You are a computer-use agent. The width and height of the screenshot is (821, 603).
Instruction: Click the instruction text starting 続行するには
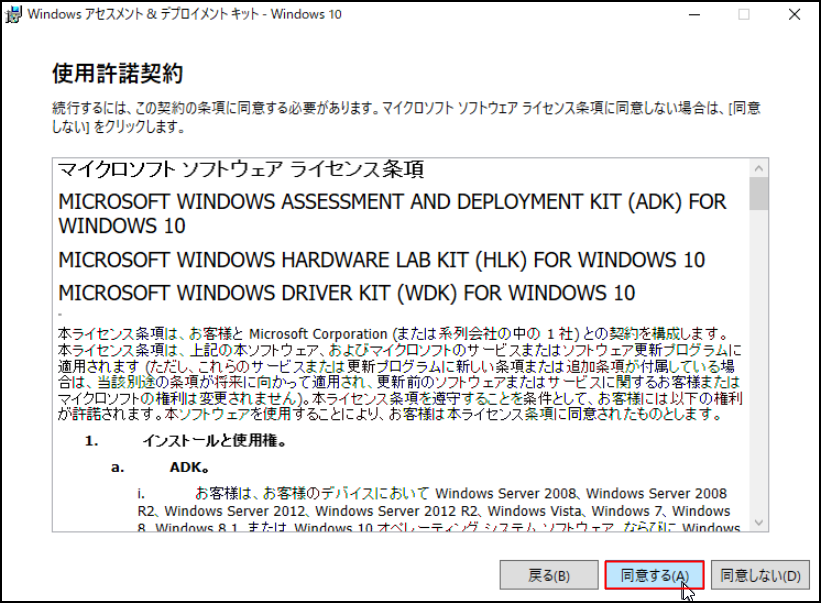click(406, 117)
